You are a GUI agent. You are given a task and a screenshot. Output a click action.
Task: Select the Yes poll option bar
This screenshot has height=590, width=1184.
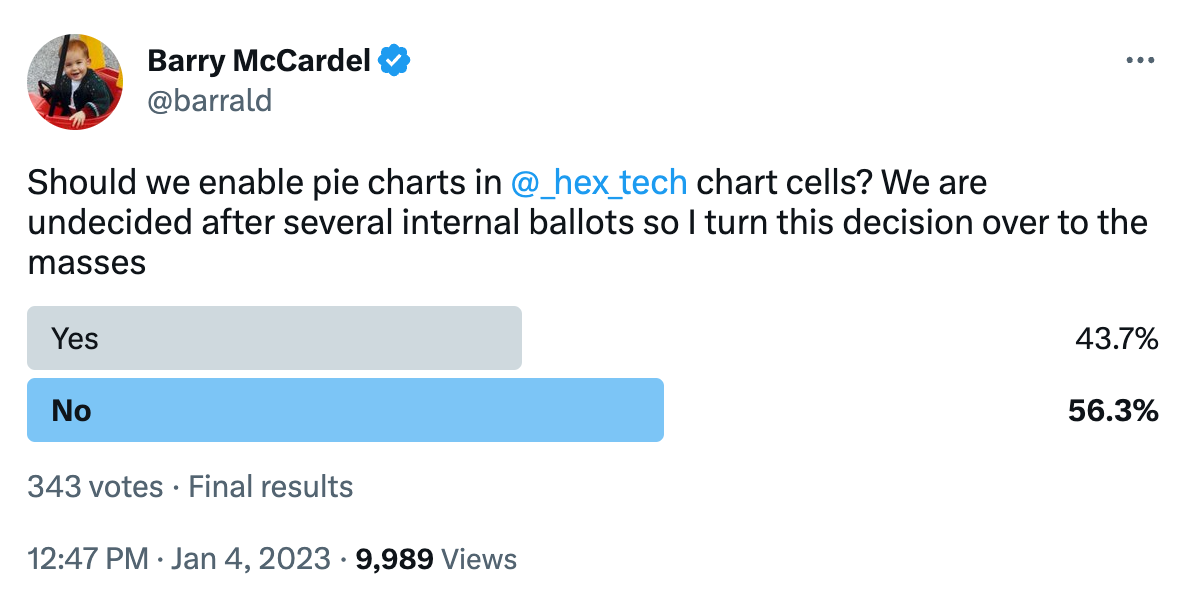point(274,338)
